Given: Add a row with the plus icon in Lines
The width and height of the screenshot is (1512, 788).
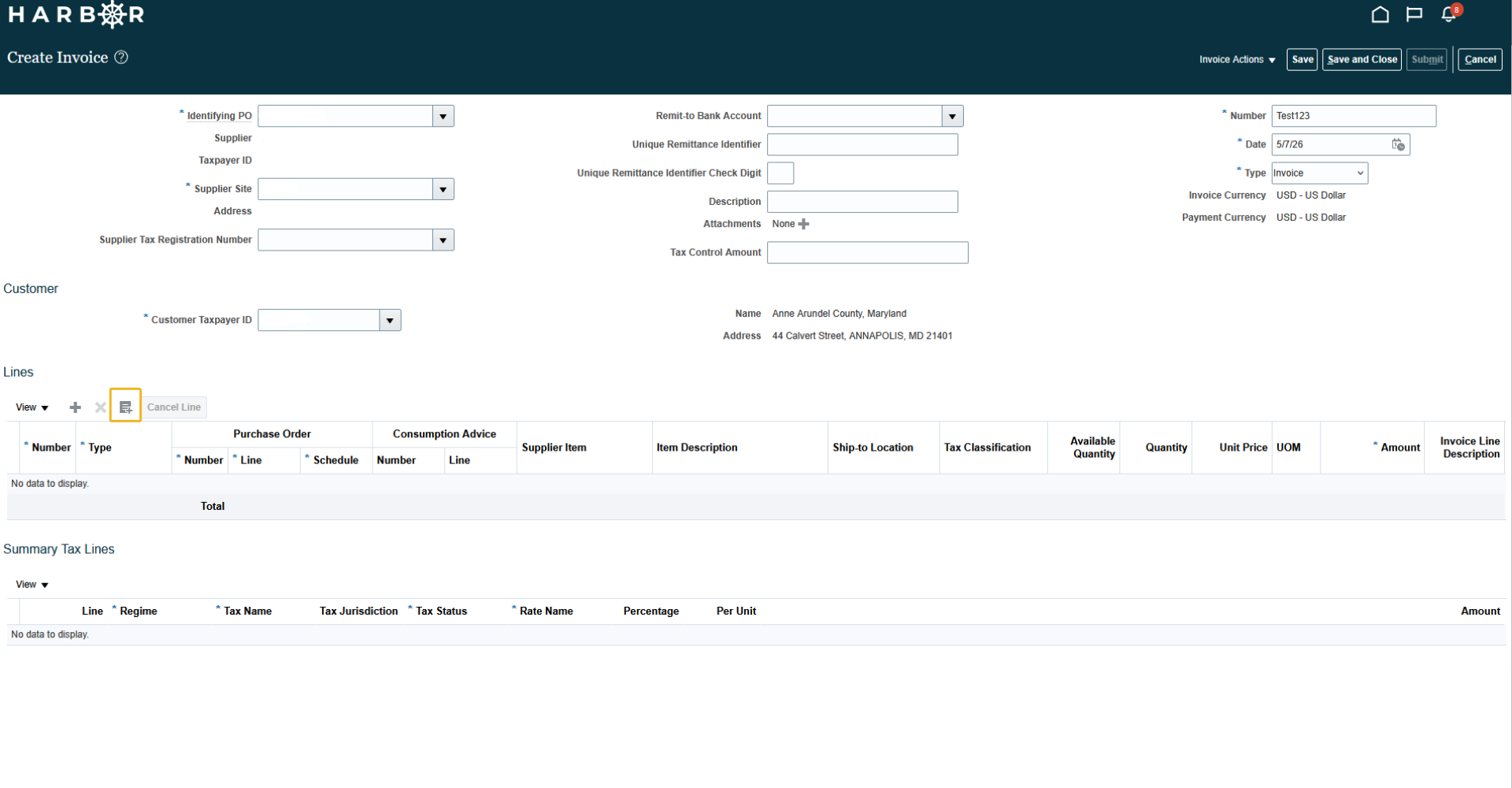Looking at the screenshot, I should tap(75, 407).
